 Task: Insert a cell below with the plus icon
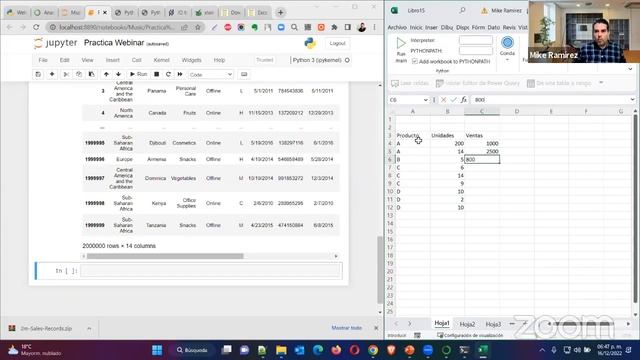click(52, 74)
